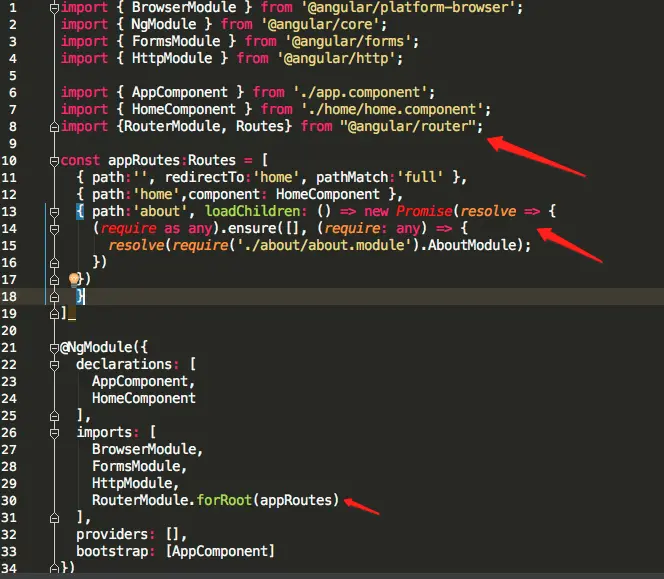
Task: Click the 'const' keyword on line 10
Action: point(80,160)
